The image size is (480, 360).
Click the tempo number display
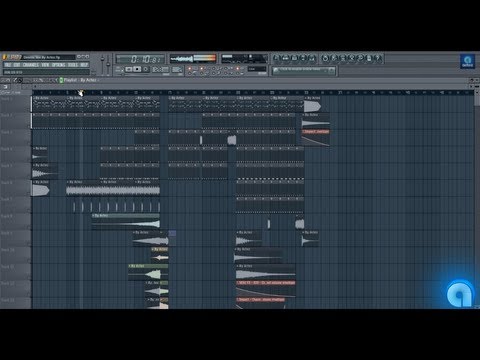point(160,69)
